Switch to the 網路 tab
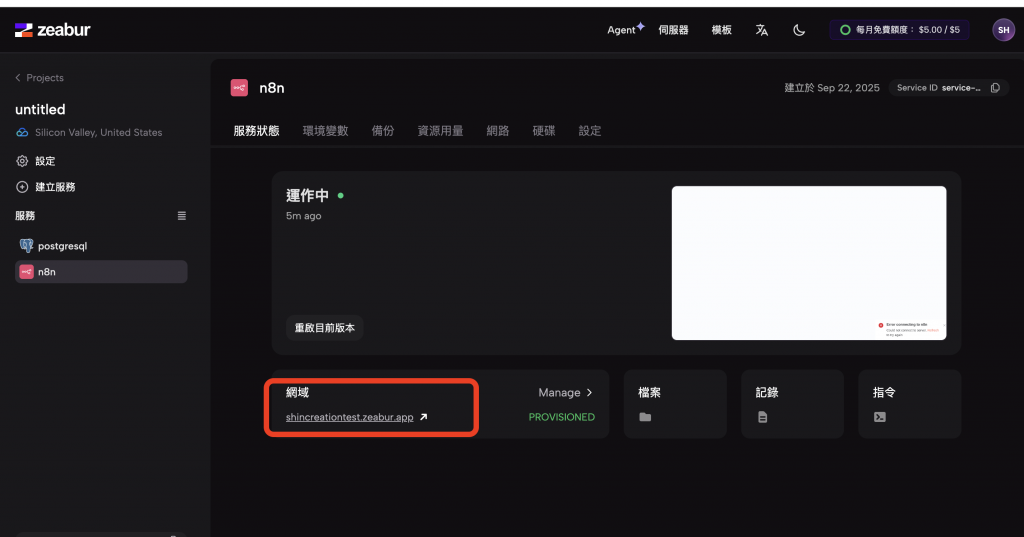The width and height of the screenshot is (1024, 537). (498, 131)
